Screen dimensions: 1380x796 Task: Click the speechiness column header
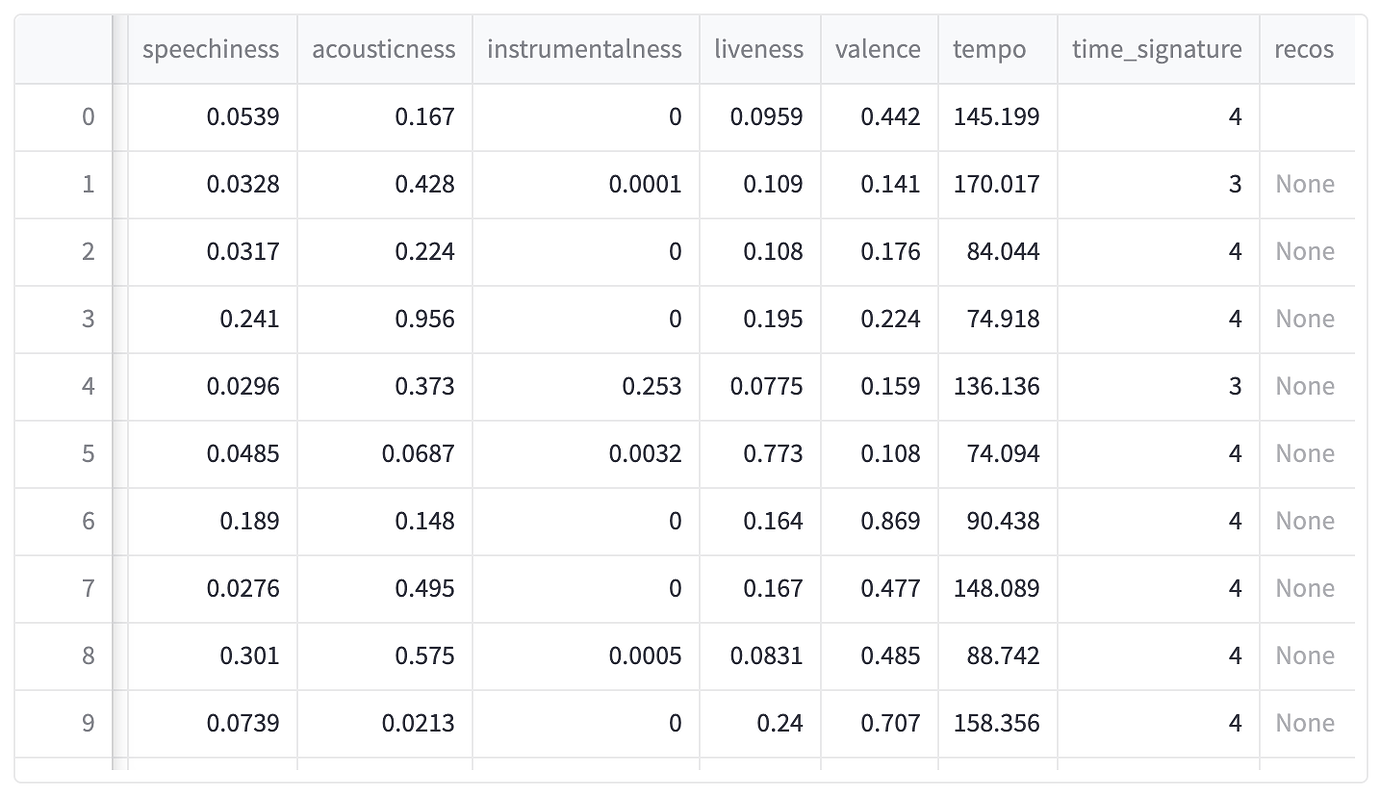211,49
